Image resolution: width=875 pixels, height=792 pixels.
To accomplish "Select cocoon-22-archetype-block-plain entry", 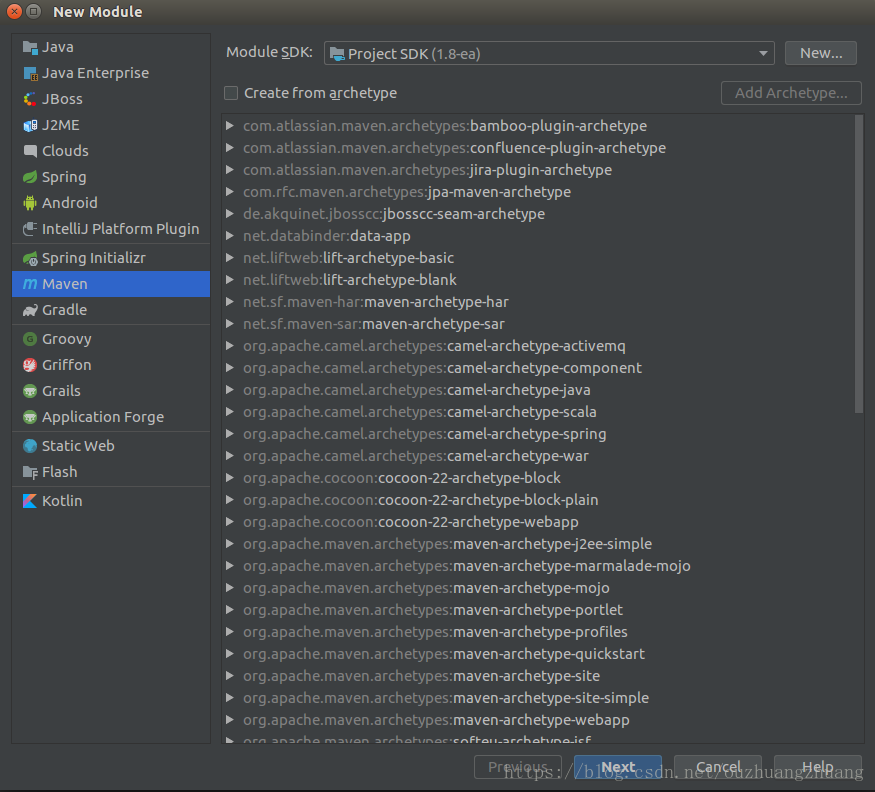I will tap(420, 500).
